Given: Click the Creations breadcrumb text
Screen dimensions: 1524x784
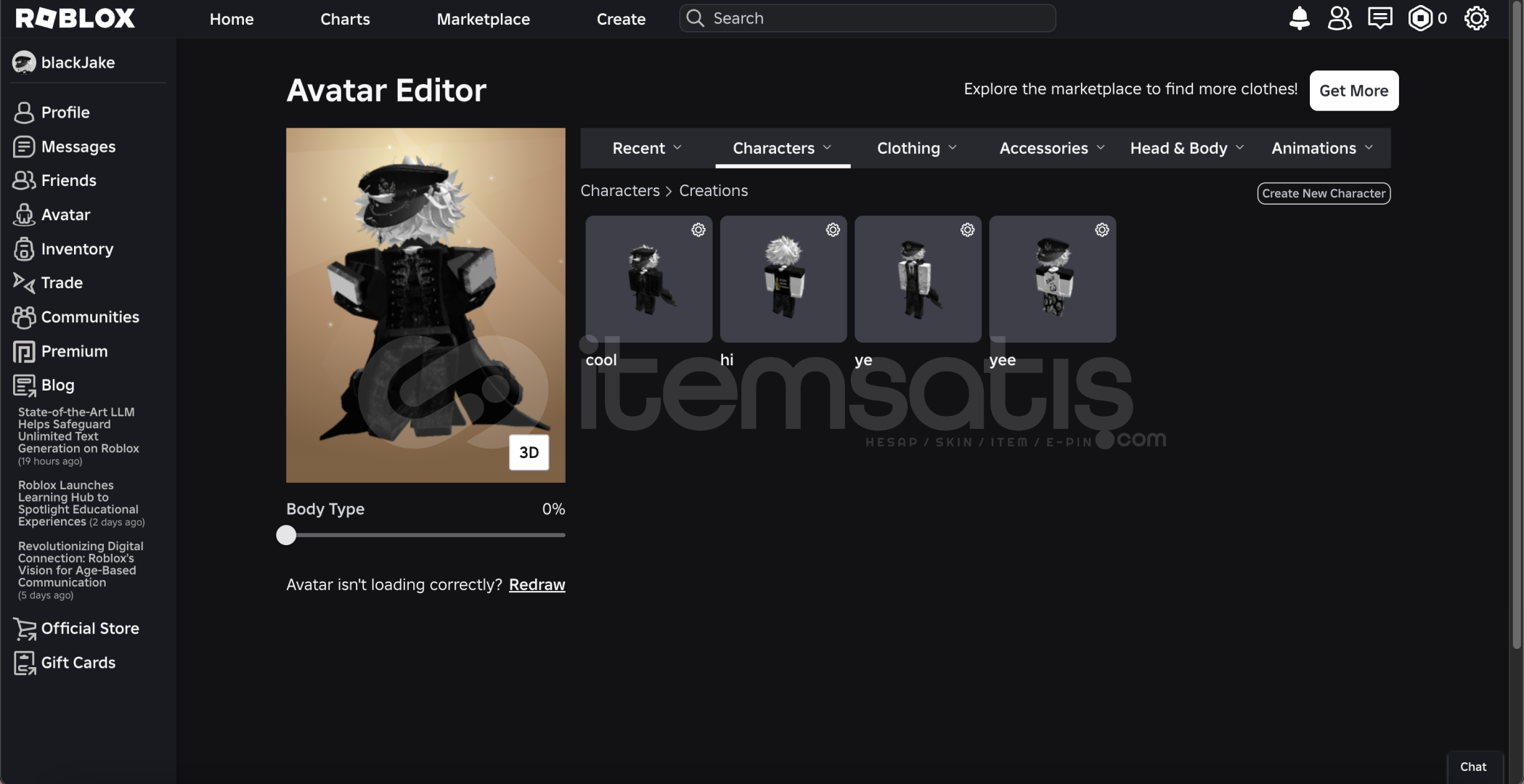Looking at the screenshot, I should click(x=713, y=190).
